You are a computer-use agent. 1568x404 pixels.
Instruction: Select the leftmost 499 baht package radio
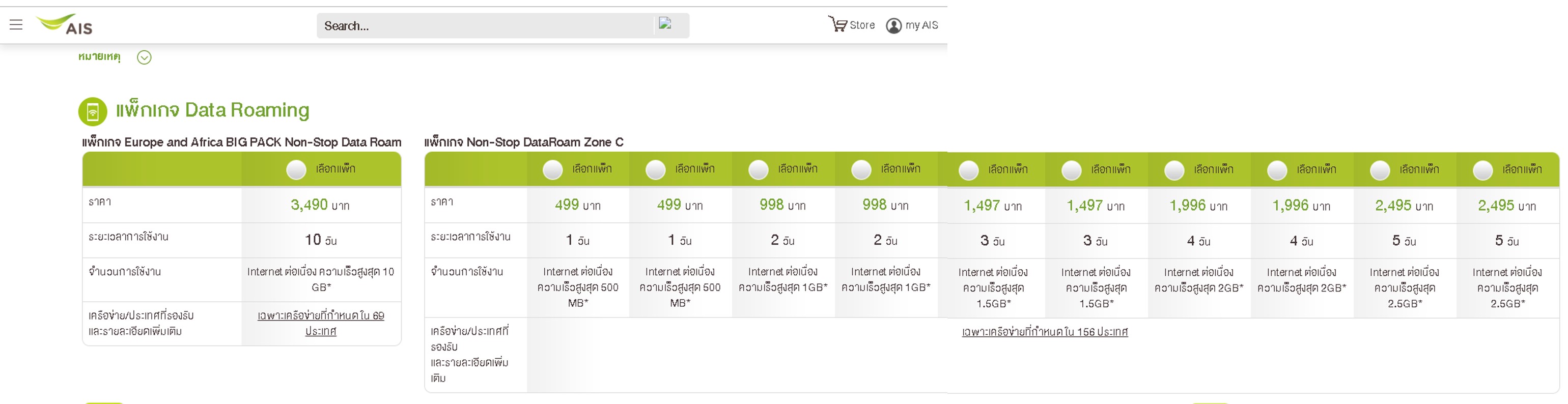(x=553, y=169)
